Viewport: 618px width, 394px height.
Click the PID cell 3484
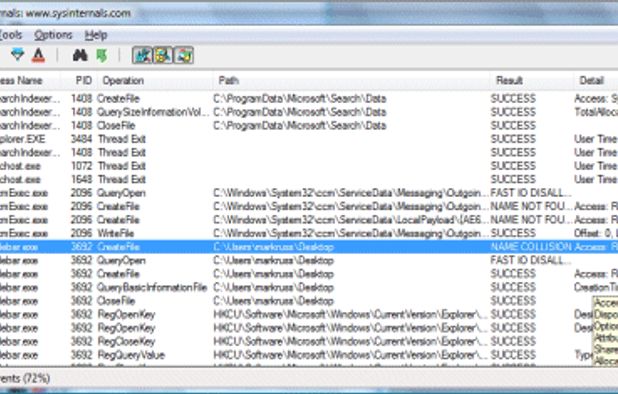81,139
